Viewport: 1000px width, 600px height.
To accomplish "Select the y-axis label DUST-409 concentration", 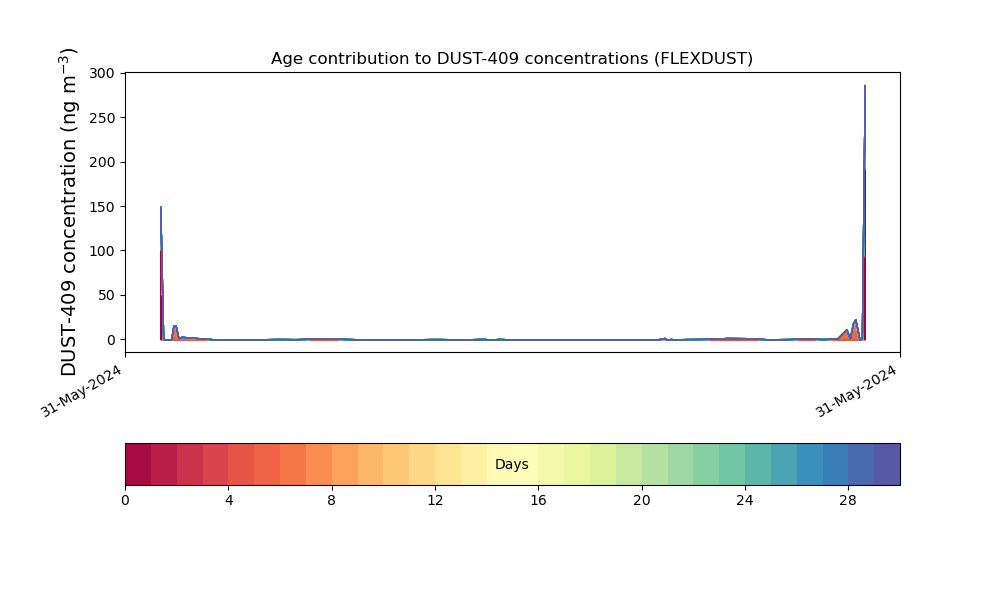I will tap(69, 212).
